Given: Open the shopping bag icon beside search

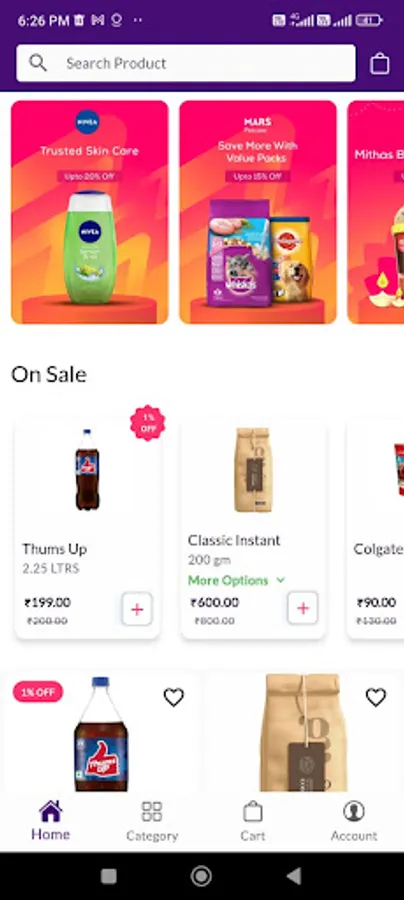Looking at the screenshot, I should (380, 63).
